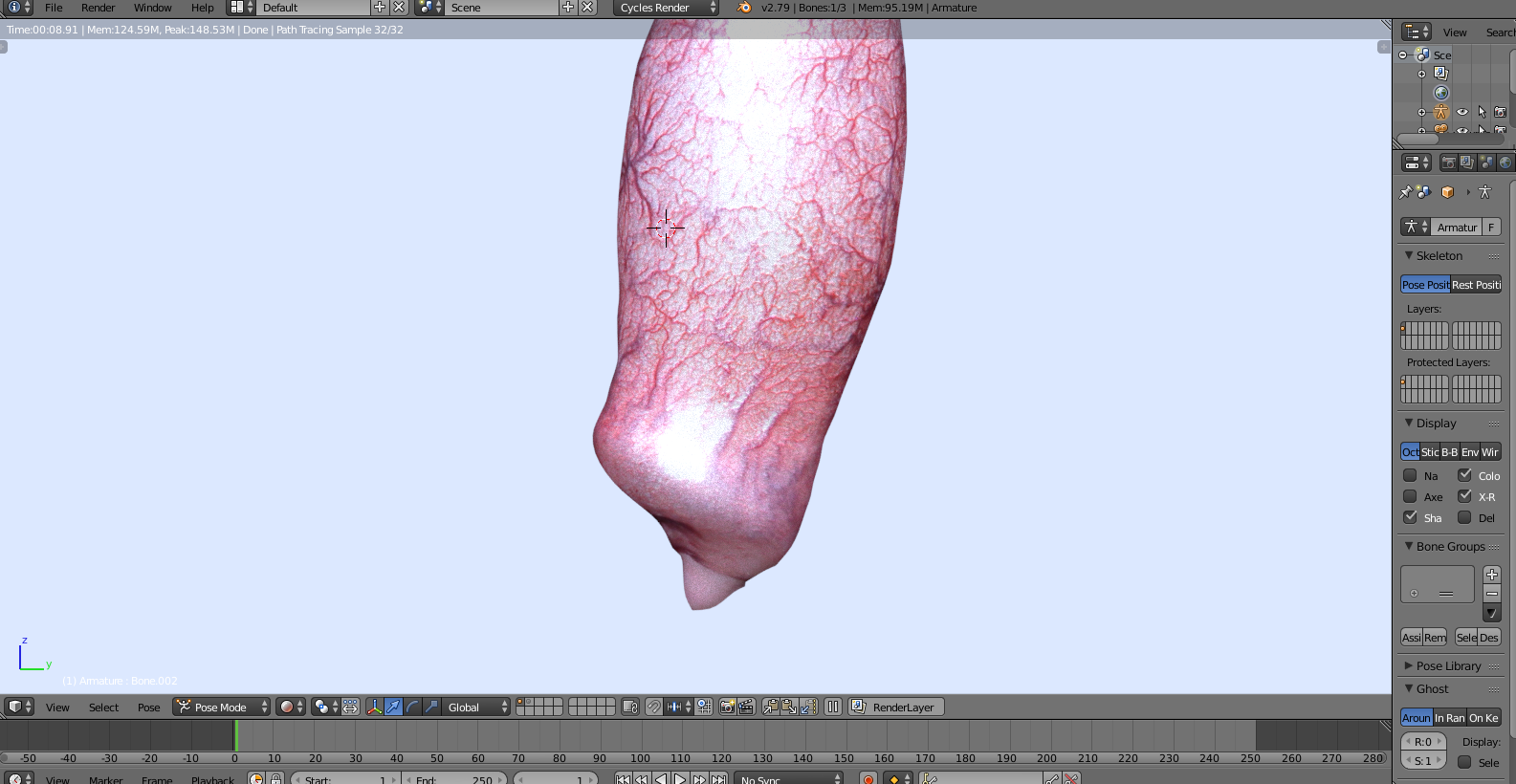The height and width of the screenshot is (784, 1516).
Task: Click the OpenGL render animation clapper icon
Action: pos(746,707)
